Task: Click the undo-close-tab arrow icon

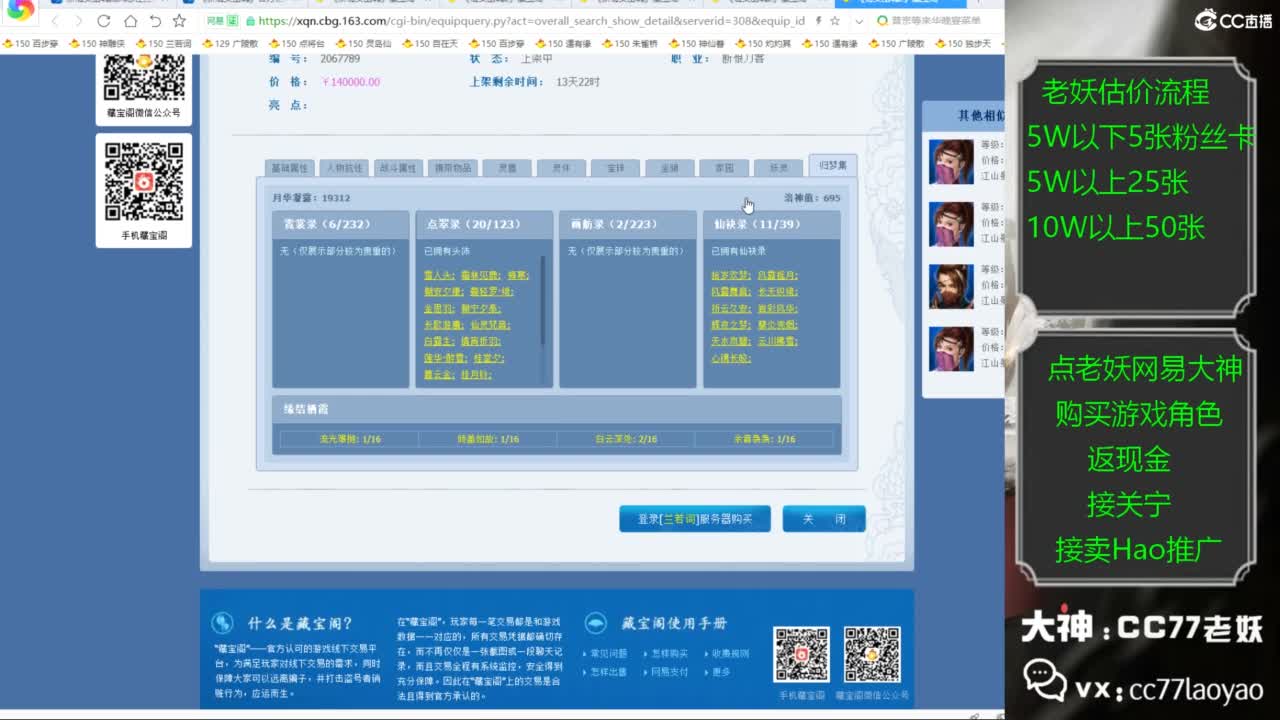Action: click(155, 21)
